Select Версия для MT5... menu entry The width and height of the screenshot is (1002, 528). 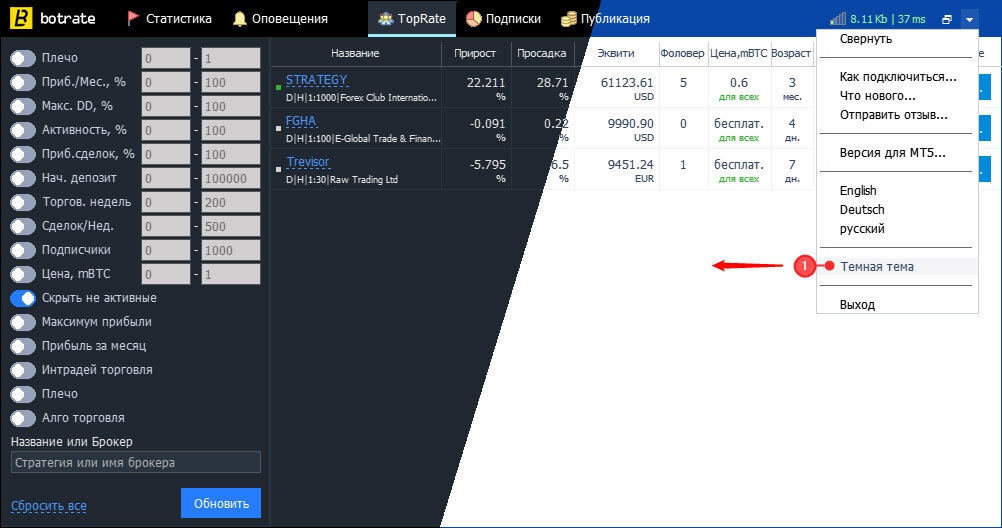pos(892,153)
